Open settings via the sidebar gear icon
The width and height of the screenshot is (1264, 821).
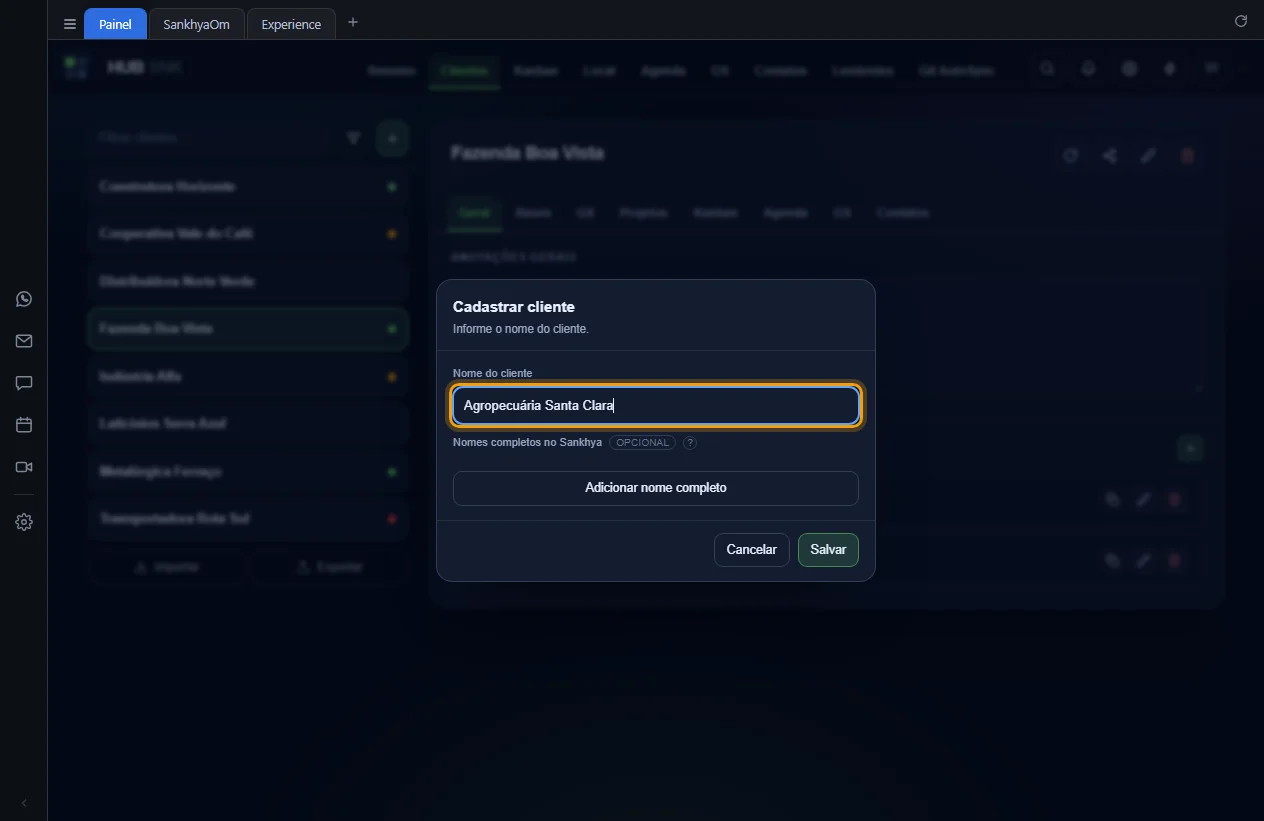click(x=24, y=522)
